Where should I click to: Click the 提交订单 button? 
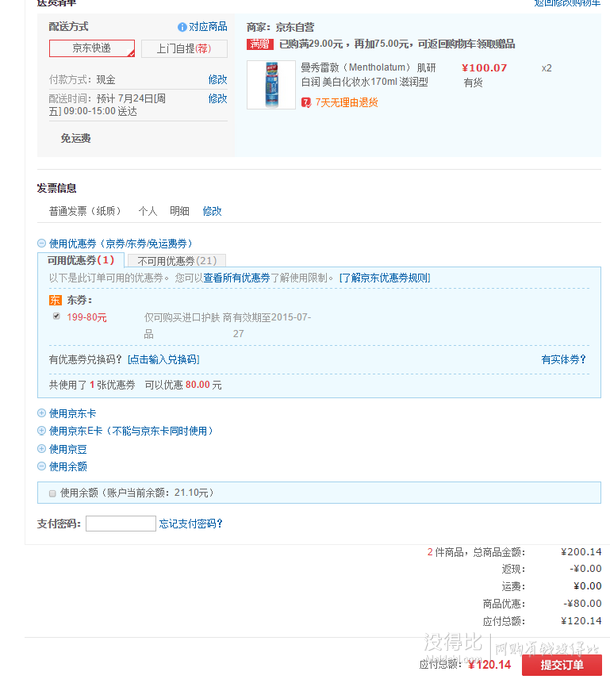[x=562, y=665]
